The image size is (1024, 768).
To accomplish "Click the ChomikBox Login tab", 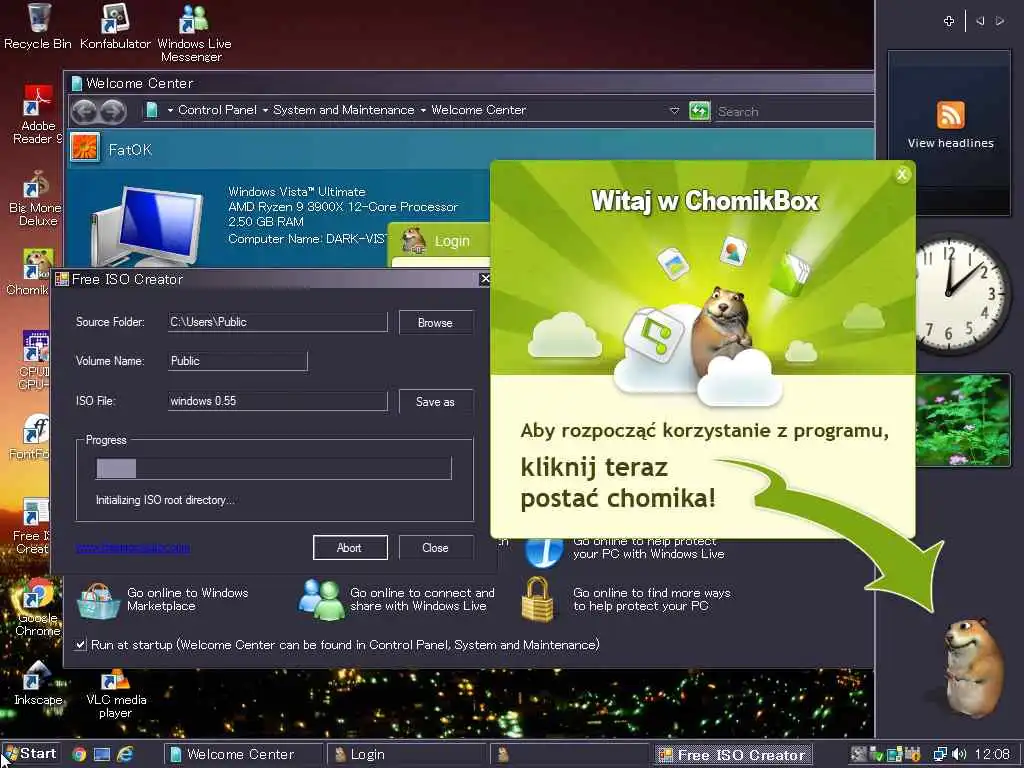I will click(x=439, y=241).
